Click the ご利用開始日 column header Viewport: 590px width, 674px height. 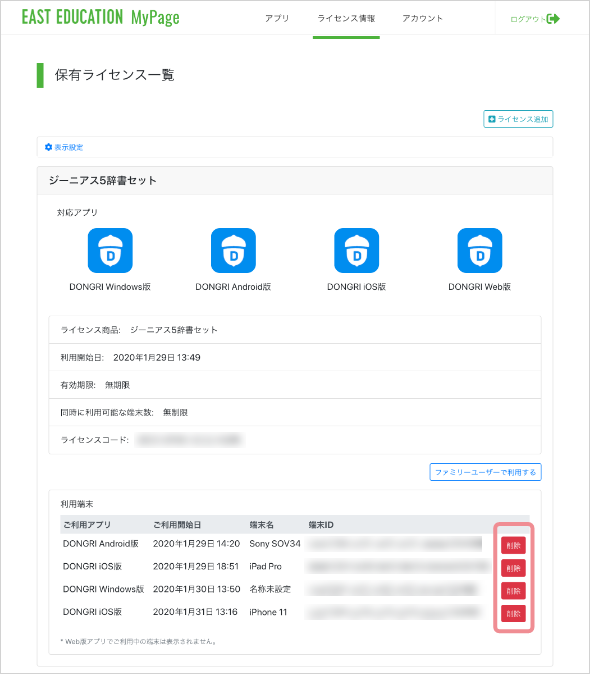tap(177, 525)
